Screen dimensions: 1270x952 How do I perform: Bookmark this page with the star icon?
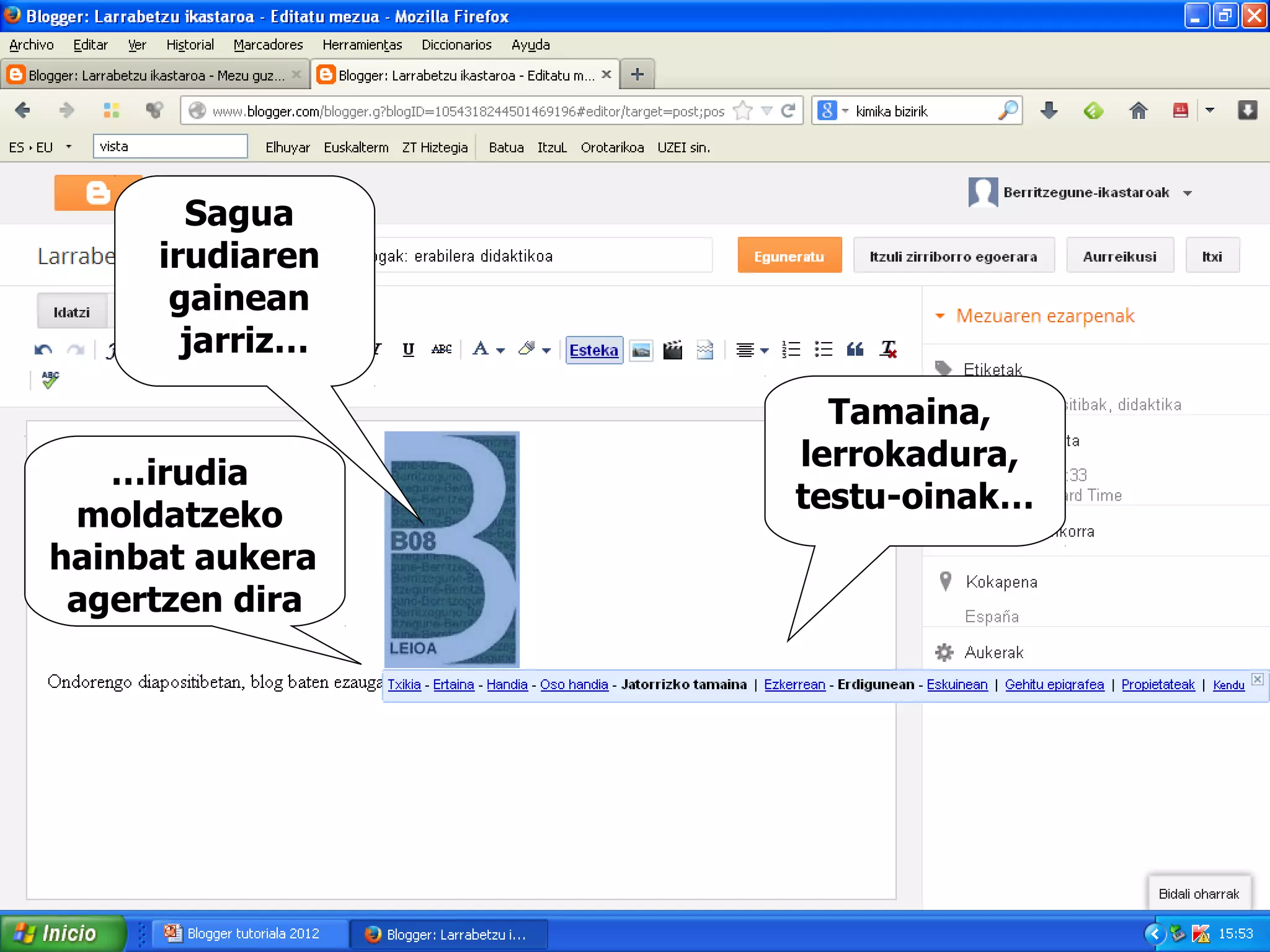pos(742,111)
